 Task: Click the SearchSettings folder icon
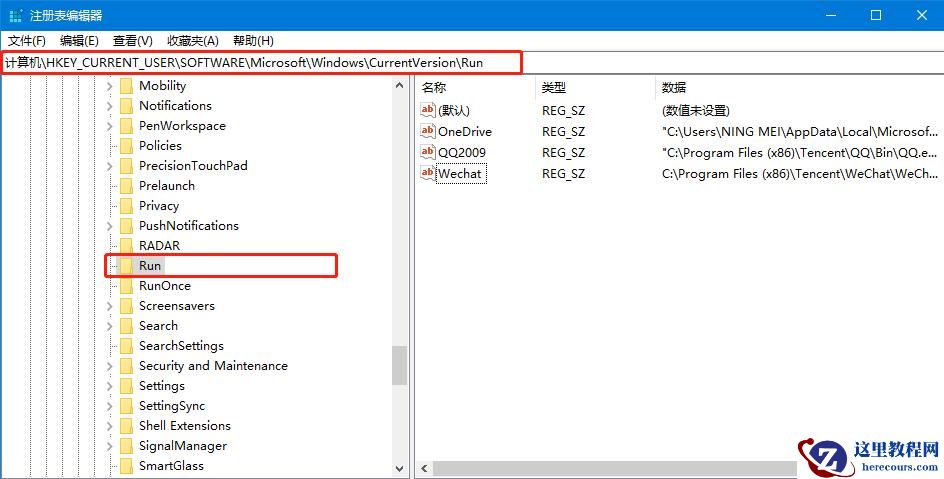(126, 345)
